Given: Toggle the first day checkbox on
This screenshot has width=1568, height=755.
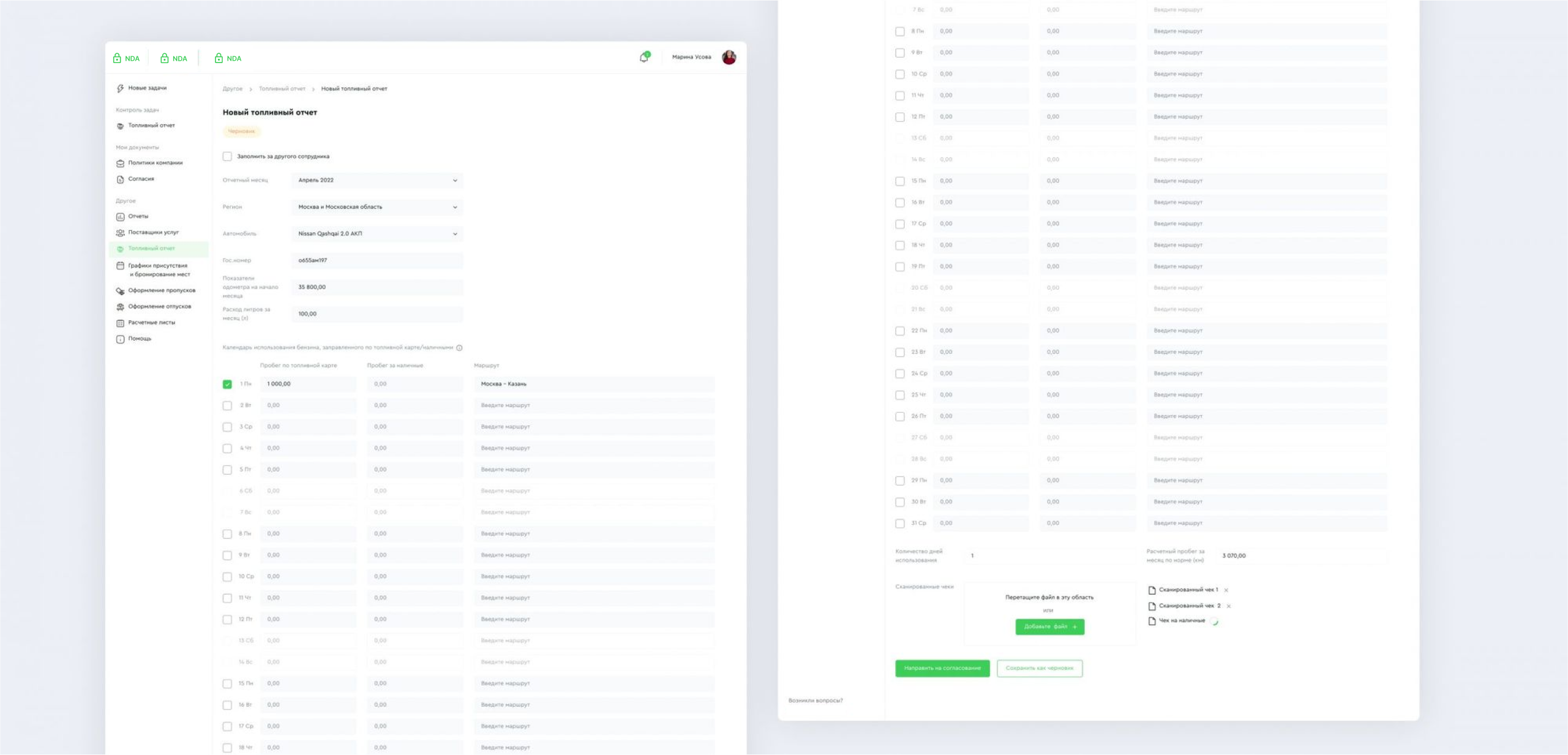Looking at the screenshot, I should pos(226,384).
